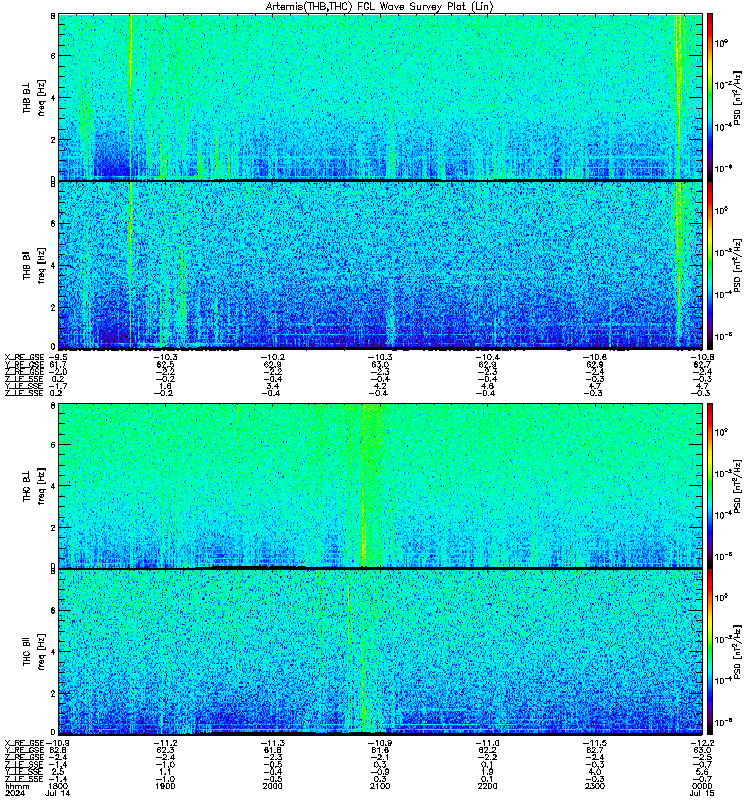Screen dimensions: 750x800
Task: Click the '2200' time tick label
Action: pos(487,786)
